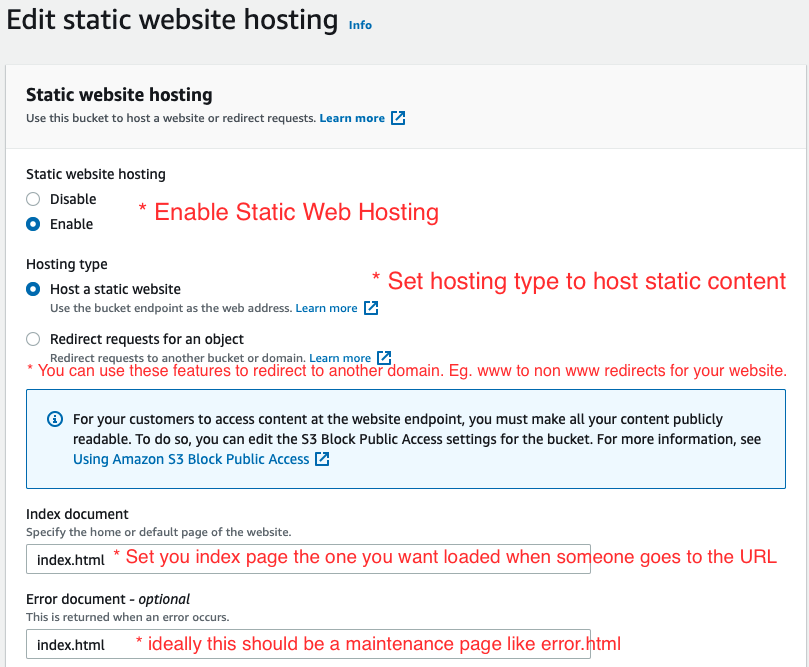Choose Host a static website option
809x667 pixels.
pos(33,289)
